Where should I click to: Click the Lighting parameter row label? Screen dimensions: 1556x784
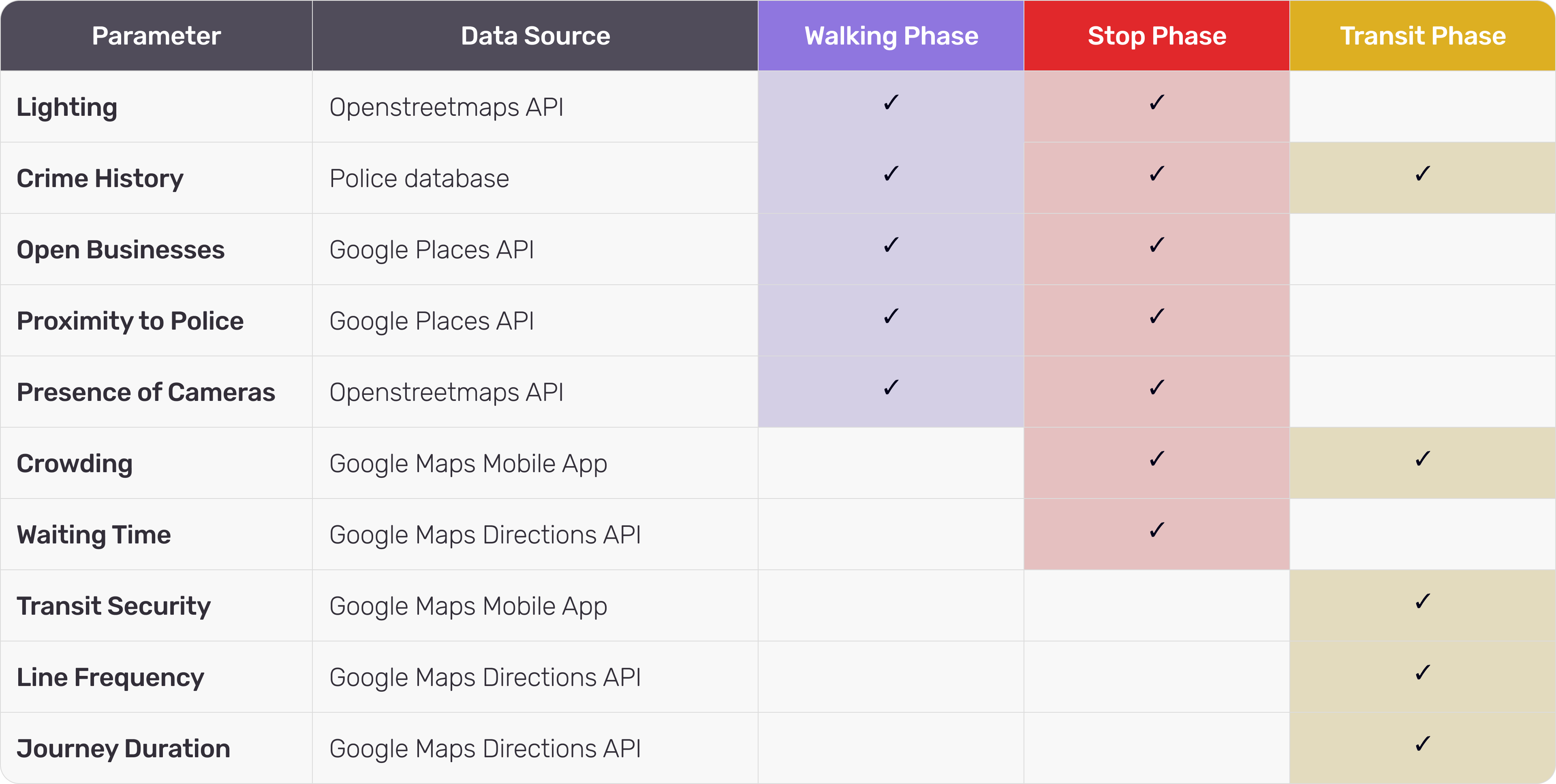(x=67, y=107)
